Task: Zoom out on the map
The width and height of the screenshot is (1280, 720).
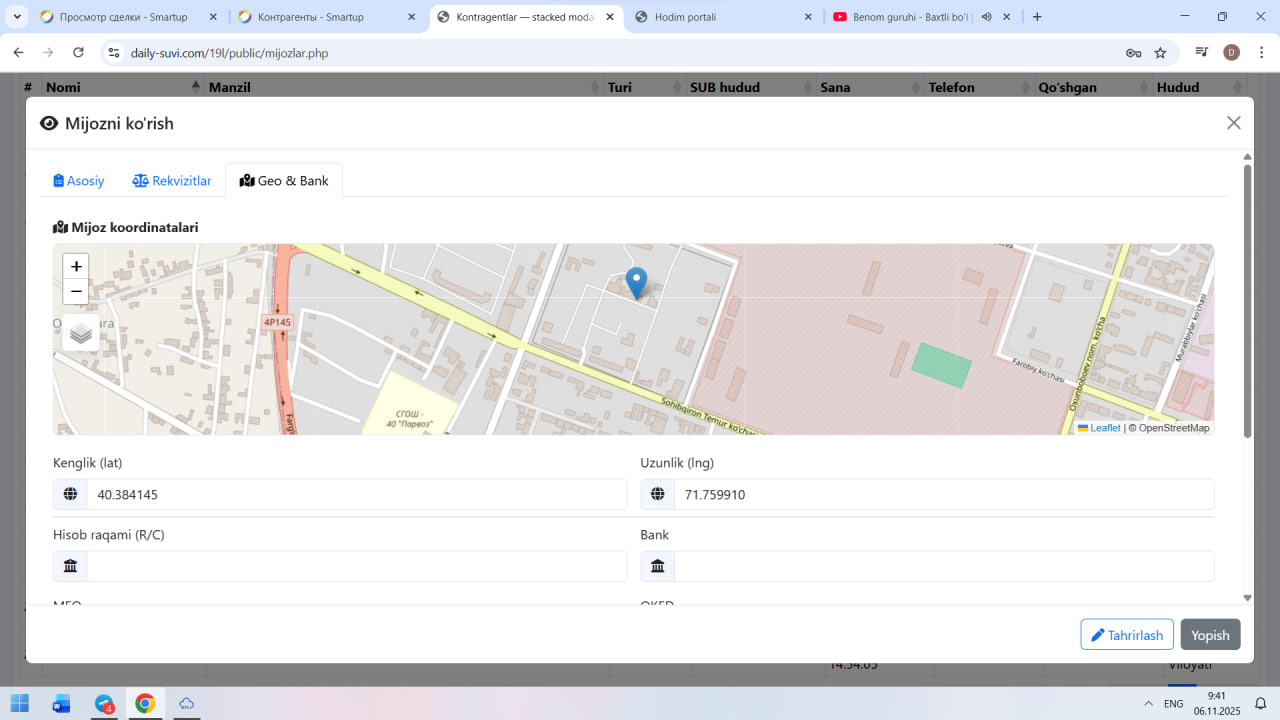Action: point(76,292)
